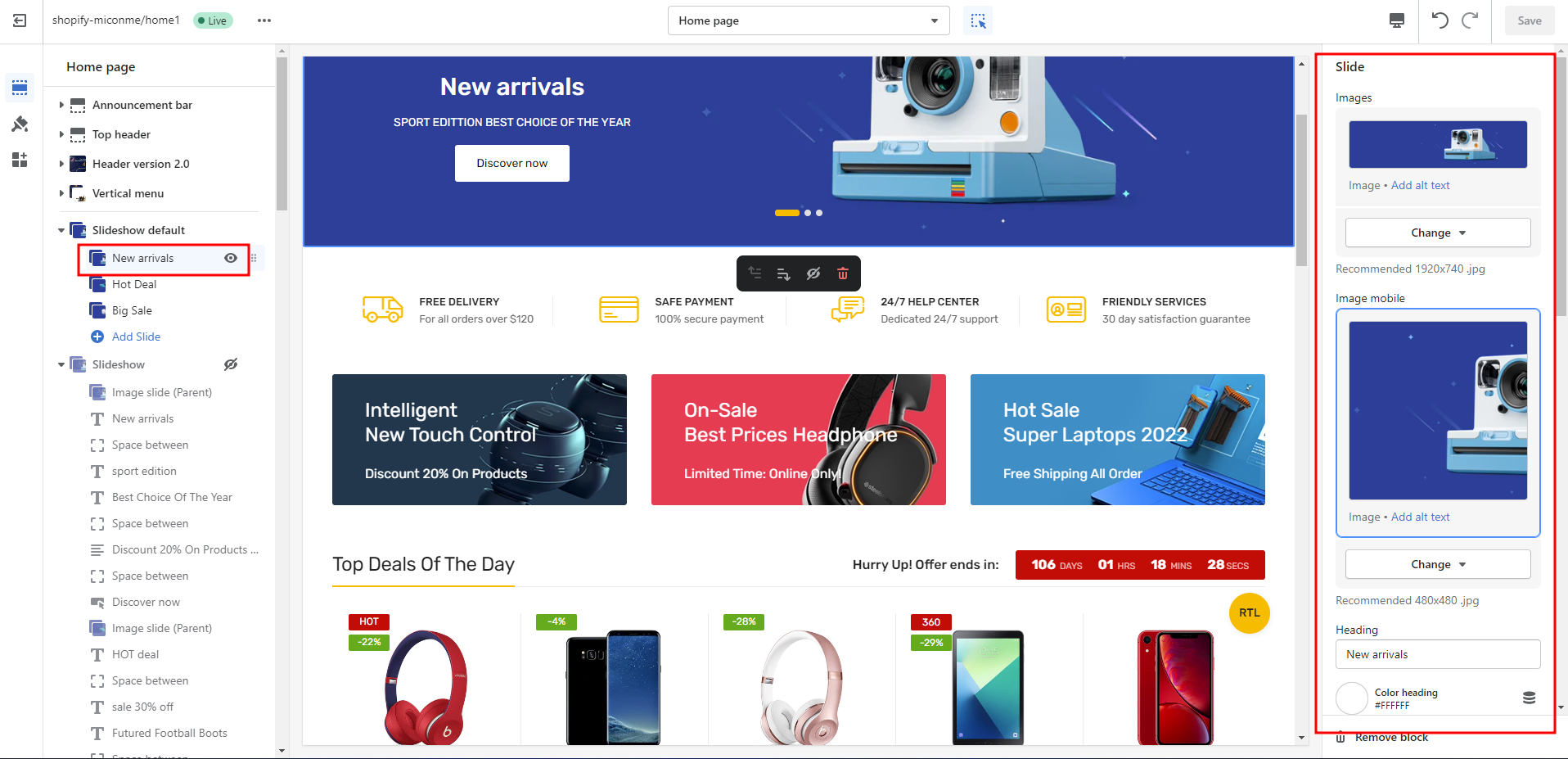Open the app embeds icon in the sidebar

[20, 160]
